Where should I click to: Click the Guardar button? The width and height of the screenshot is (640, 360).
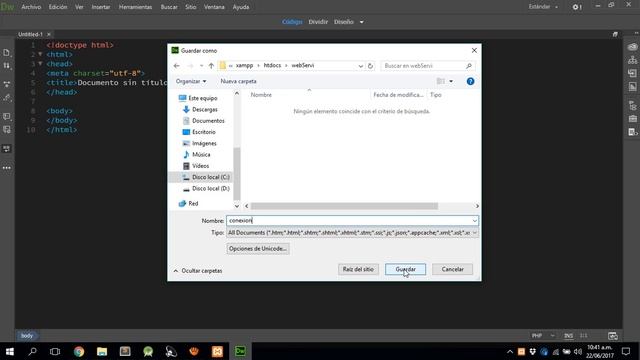pos(405,269)
